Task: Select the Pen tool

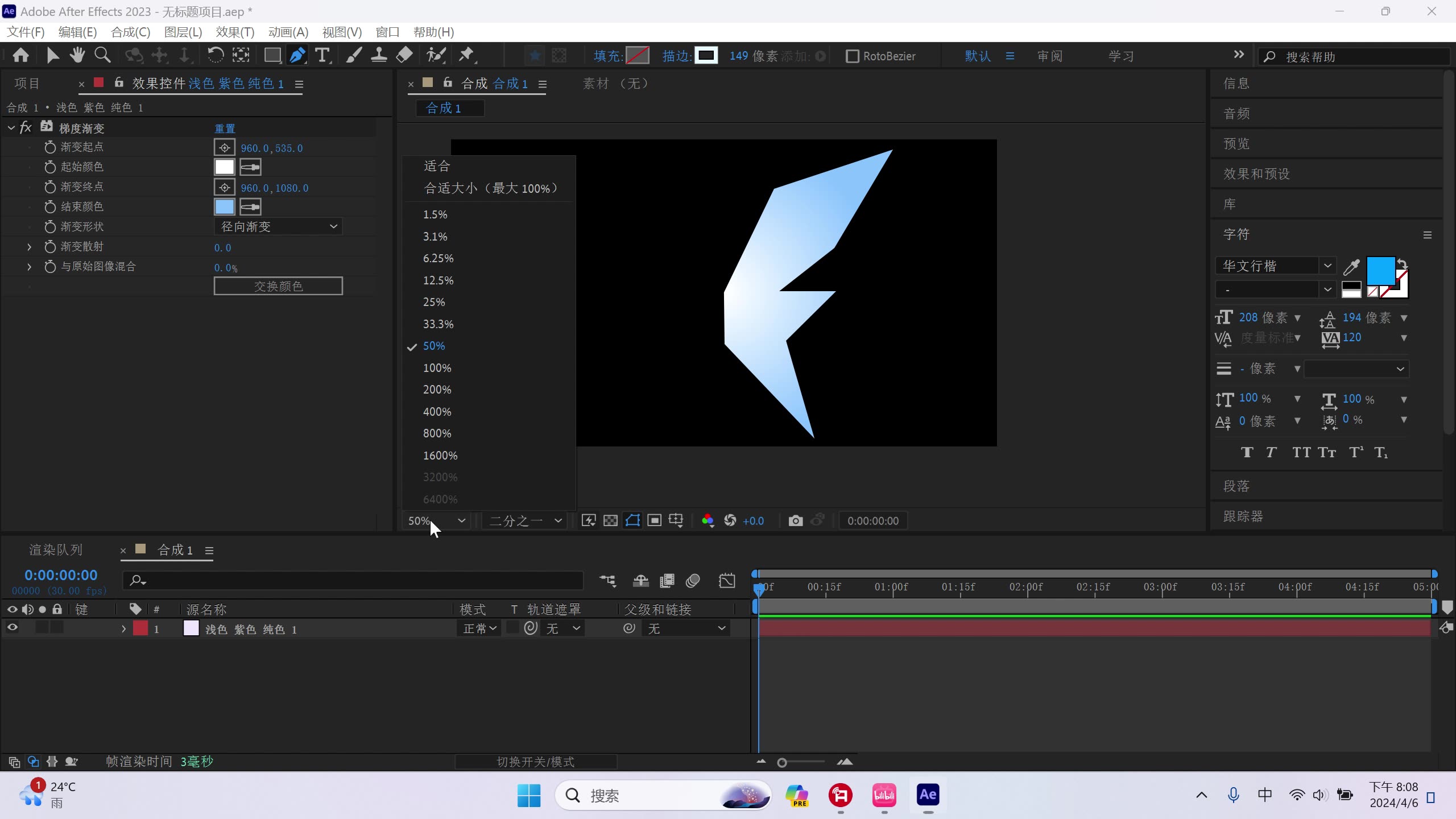Action: (x=297, y=55)
